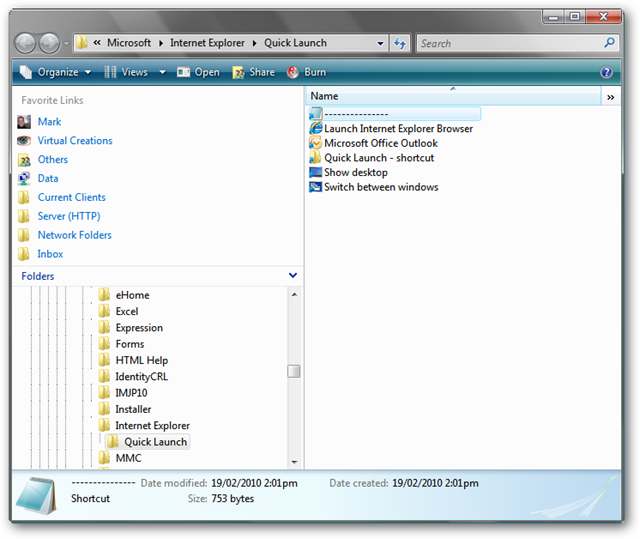Select Quick Launch in the address breadcrumb
The width and height of the screenshot is (640, 539).
coord(295,43)
